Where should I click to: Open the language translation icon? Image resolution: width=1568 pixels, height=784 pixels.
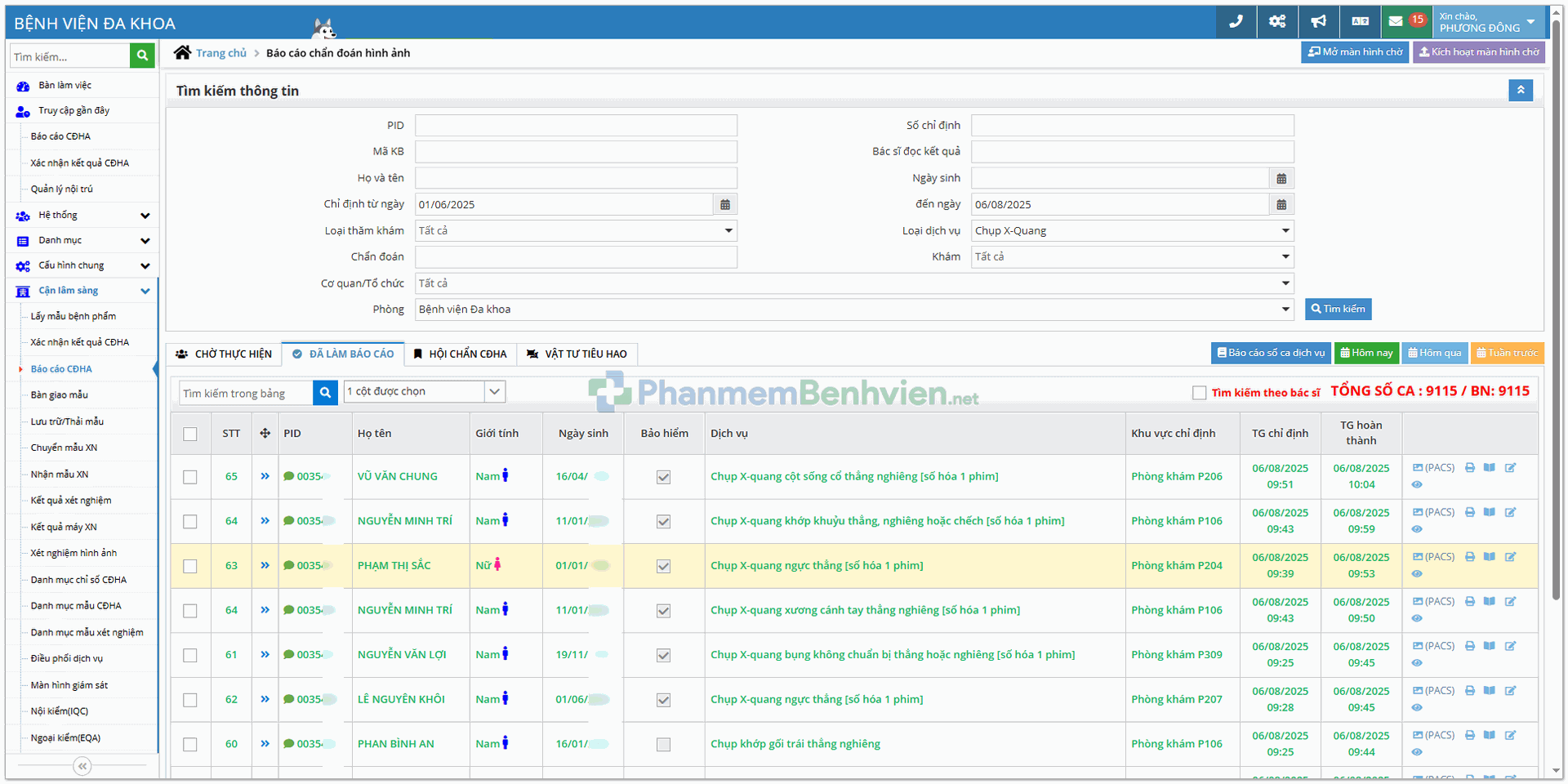coord(1360,22)
